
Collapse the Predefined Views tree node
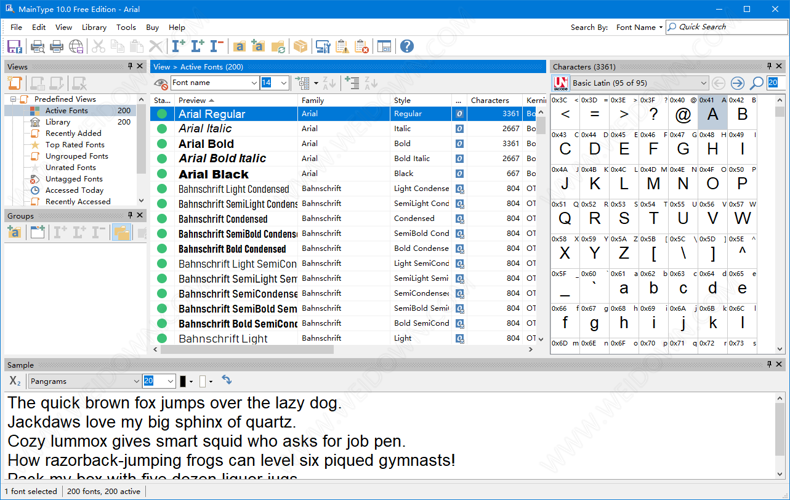pyautogui.click(x=13, y=99)
